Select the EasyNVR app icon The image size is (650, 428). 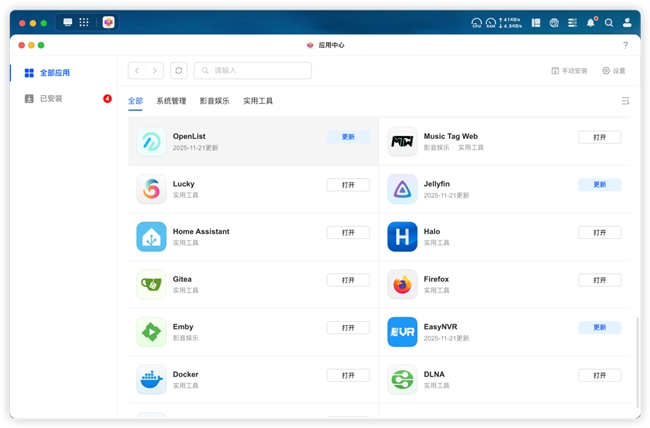(402, 332)
